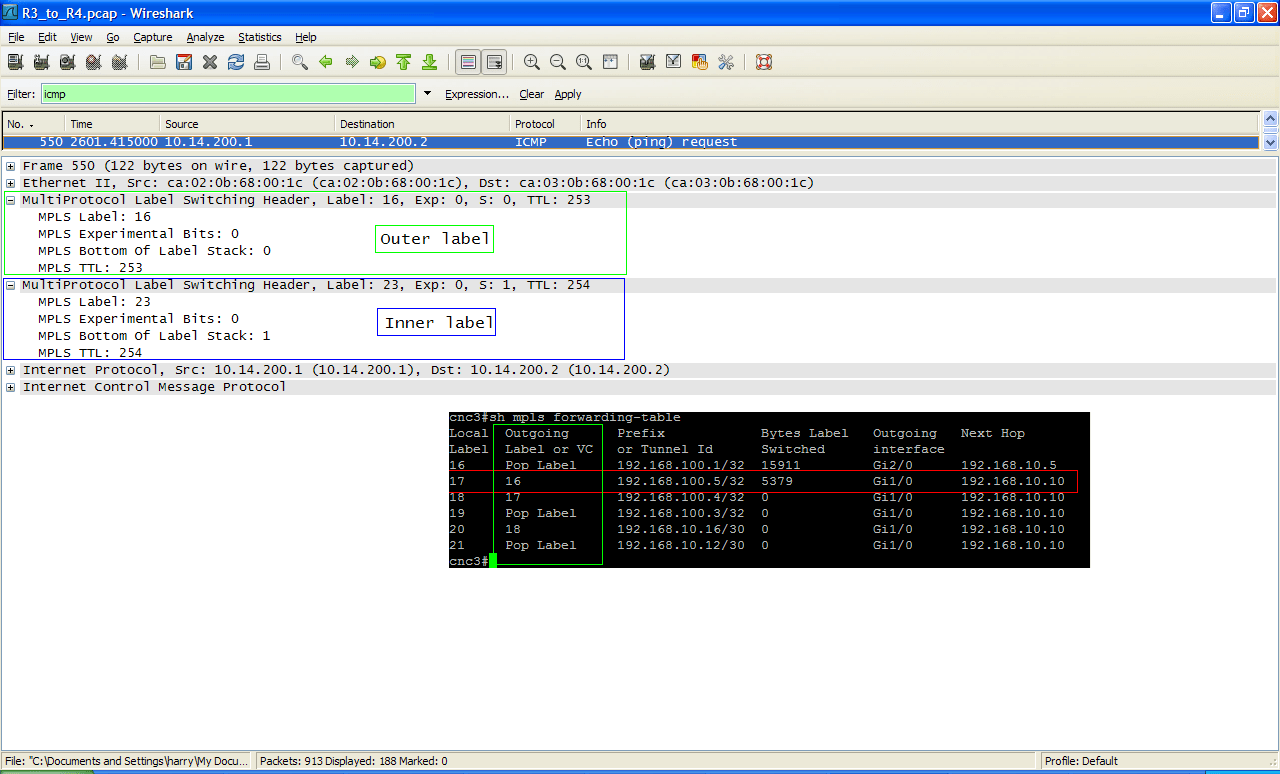The image size is (1280, 774).
Task: Go back in packet history
Action: click(x=326, y=62)
